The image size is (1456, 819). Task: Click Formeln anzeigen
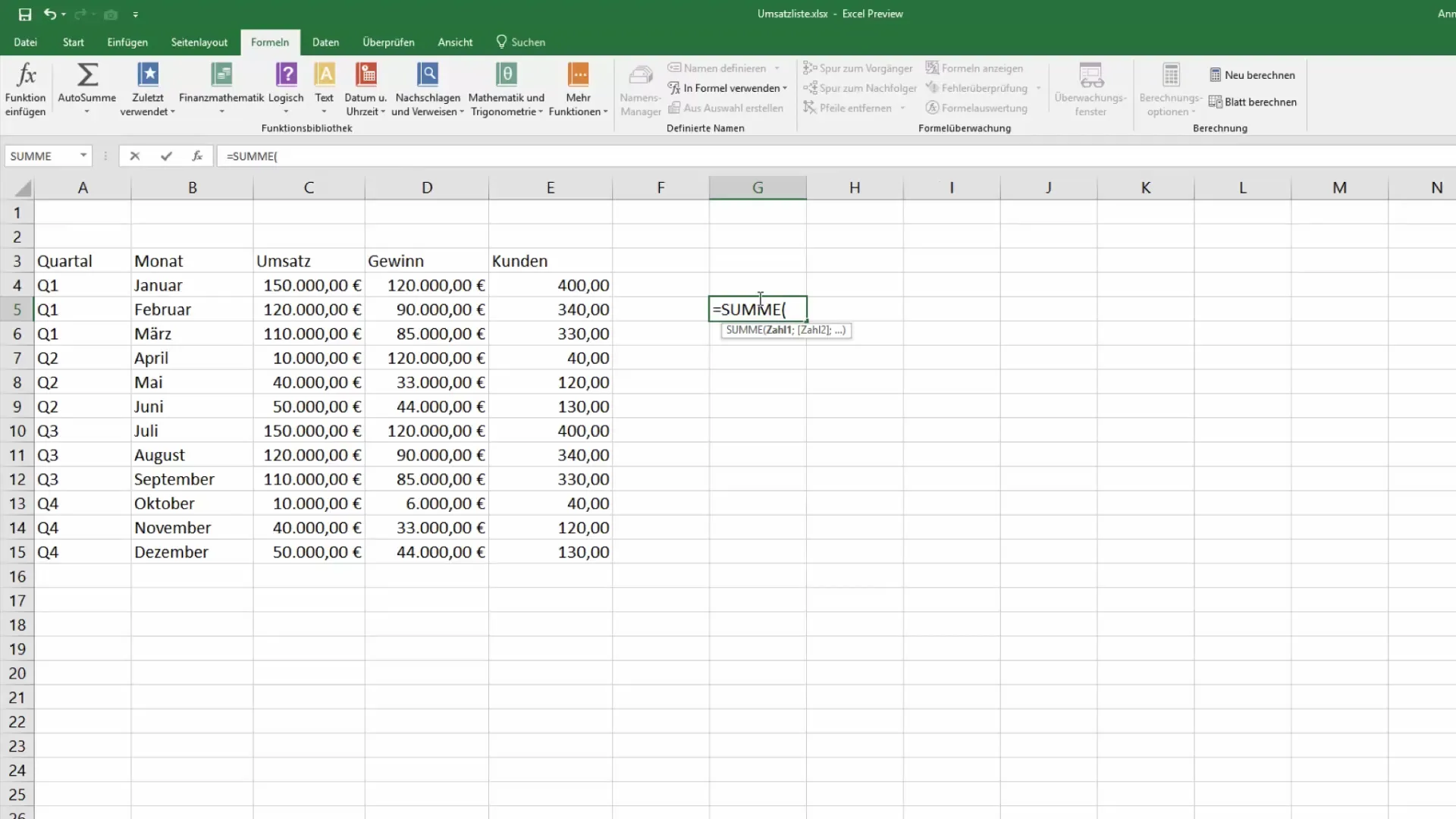[974, 68]
